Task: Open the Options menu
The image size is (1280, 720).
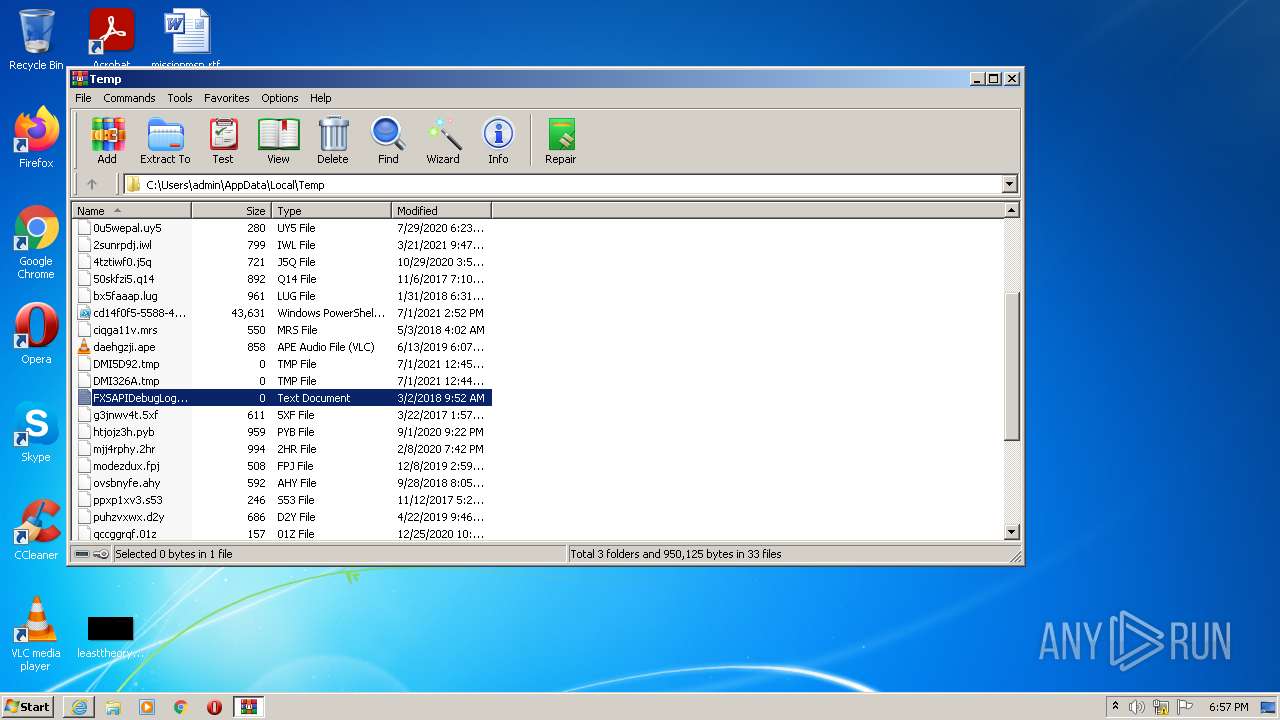Action: click(280, 98)
